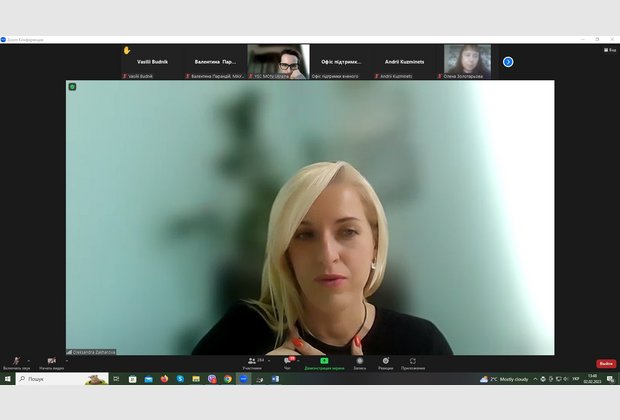This screenshot has width=620, height=420.
Task: Click the green Share Screen button
Action: coord(324,363)
